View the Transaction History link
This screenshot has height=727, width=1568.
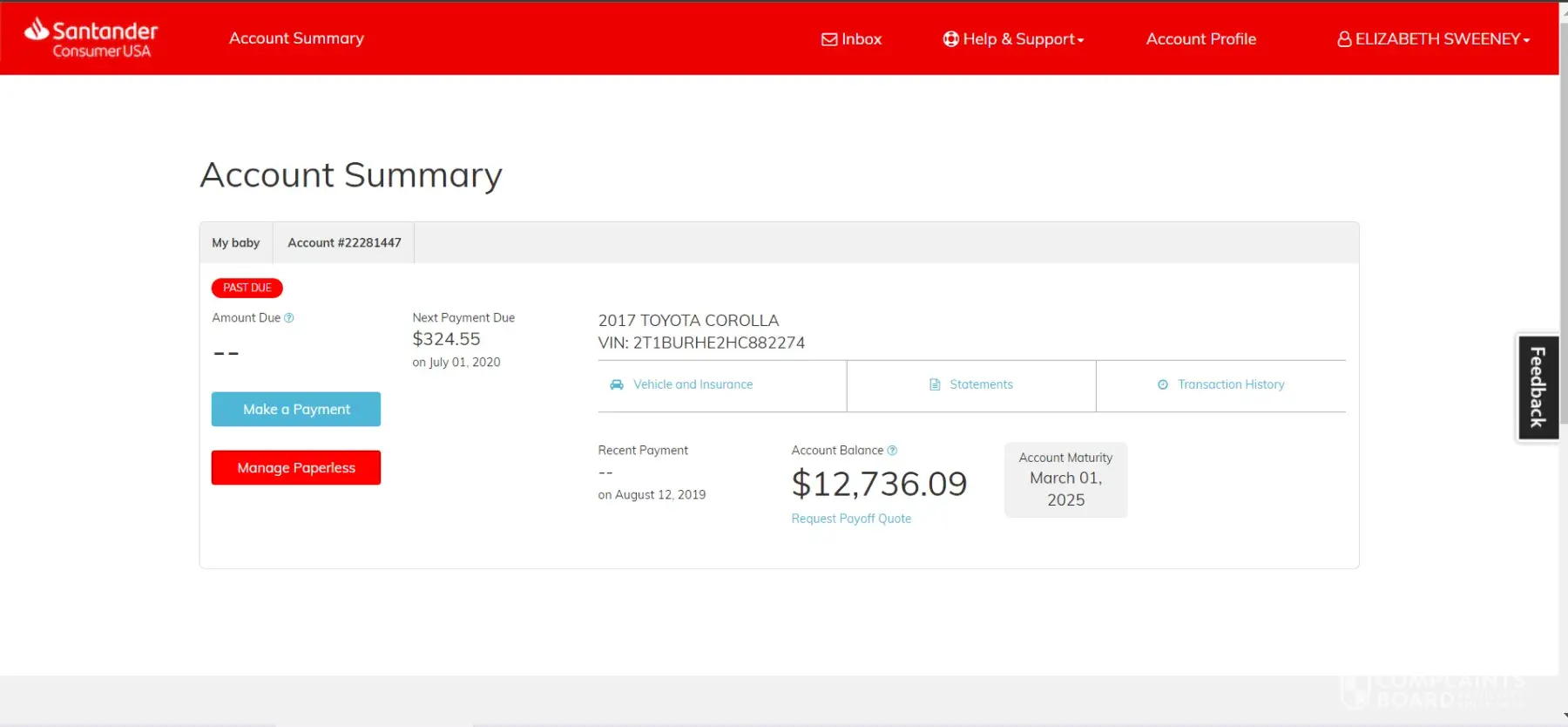pyautogui.click(x=1231, y=384)
